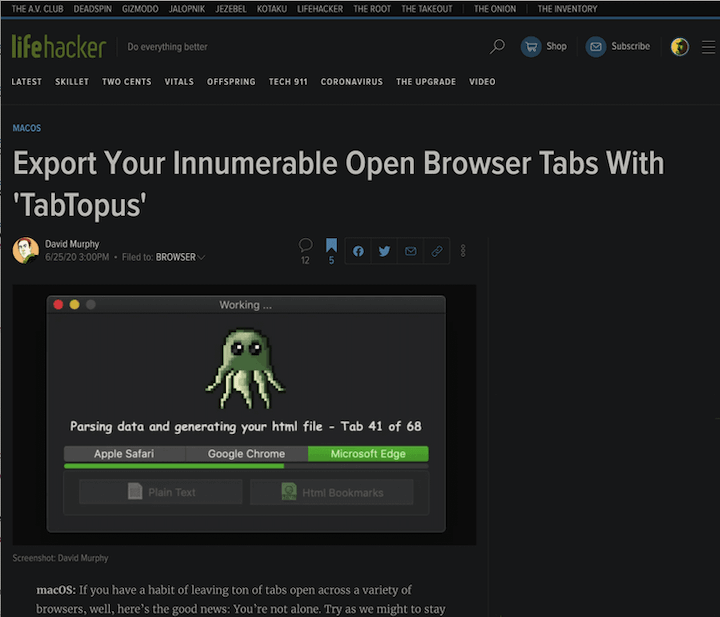Visit THE ONION site

click(495, 9)
